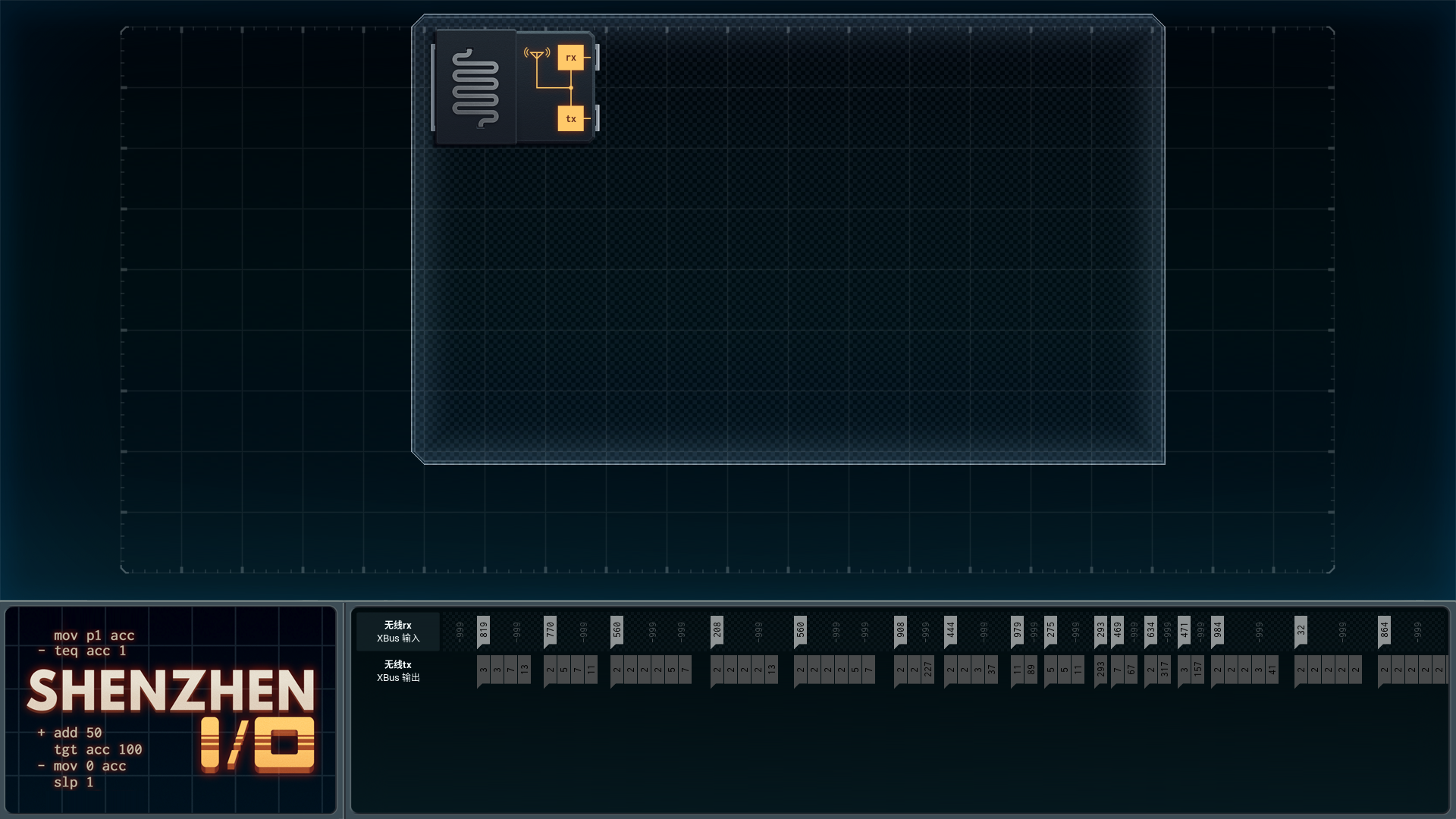This screenshot has height=819, width=1456.
Task: Select the 275 input packet marker
Action: click(1050, 631)
